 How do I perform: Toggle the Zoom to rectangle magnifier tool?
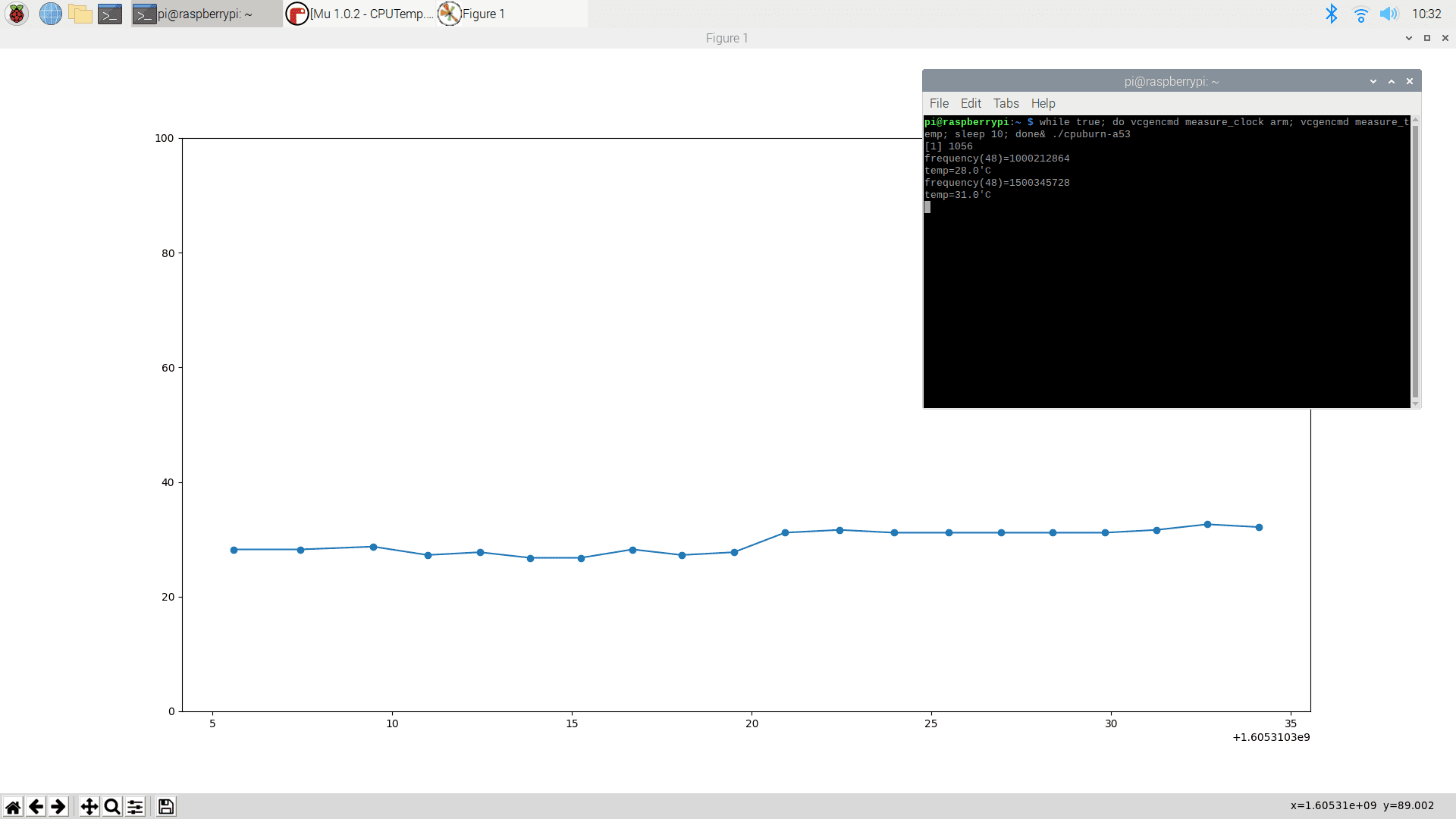click(x=112, y=806)
